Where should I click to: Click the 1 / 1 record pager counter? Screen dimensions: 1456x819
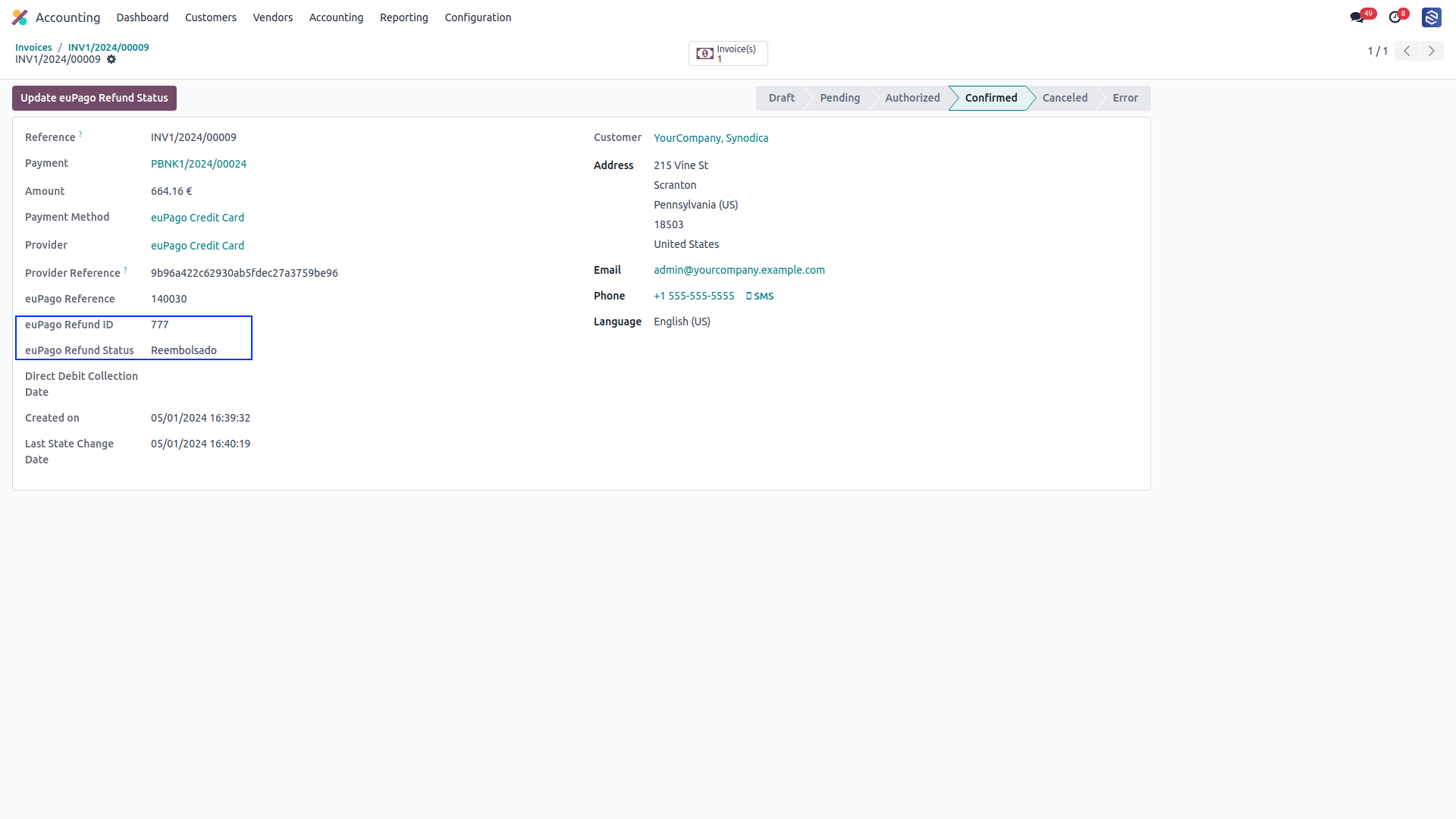(x=1377, y=51)
